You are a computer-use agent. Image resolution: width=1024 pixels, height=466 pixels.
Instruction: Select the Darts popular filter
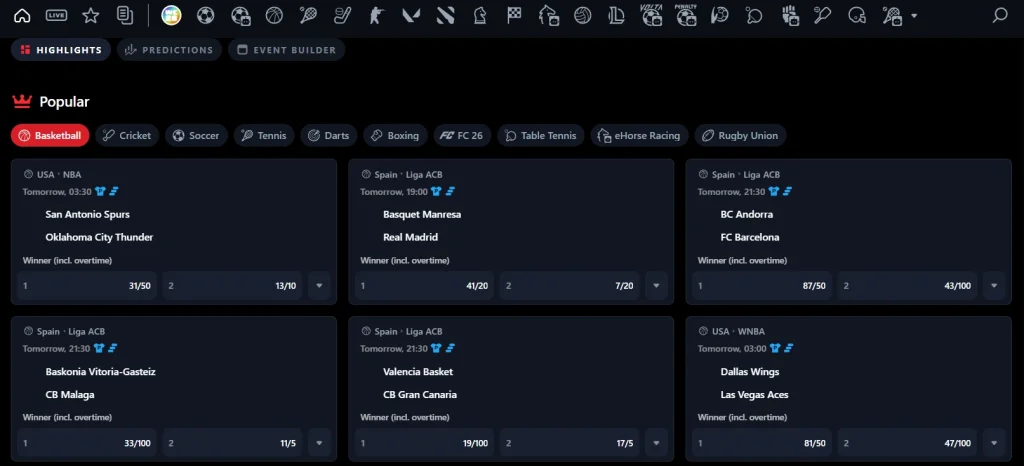[x=328, y=136]
